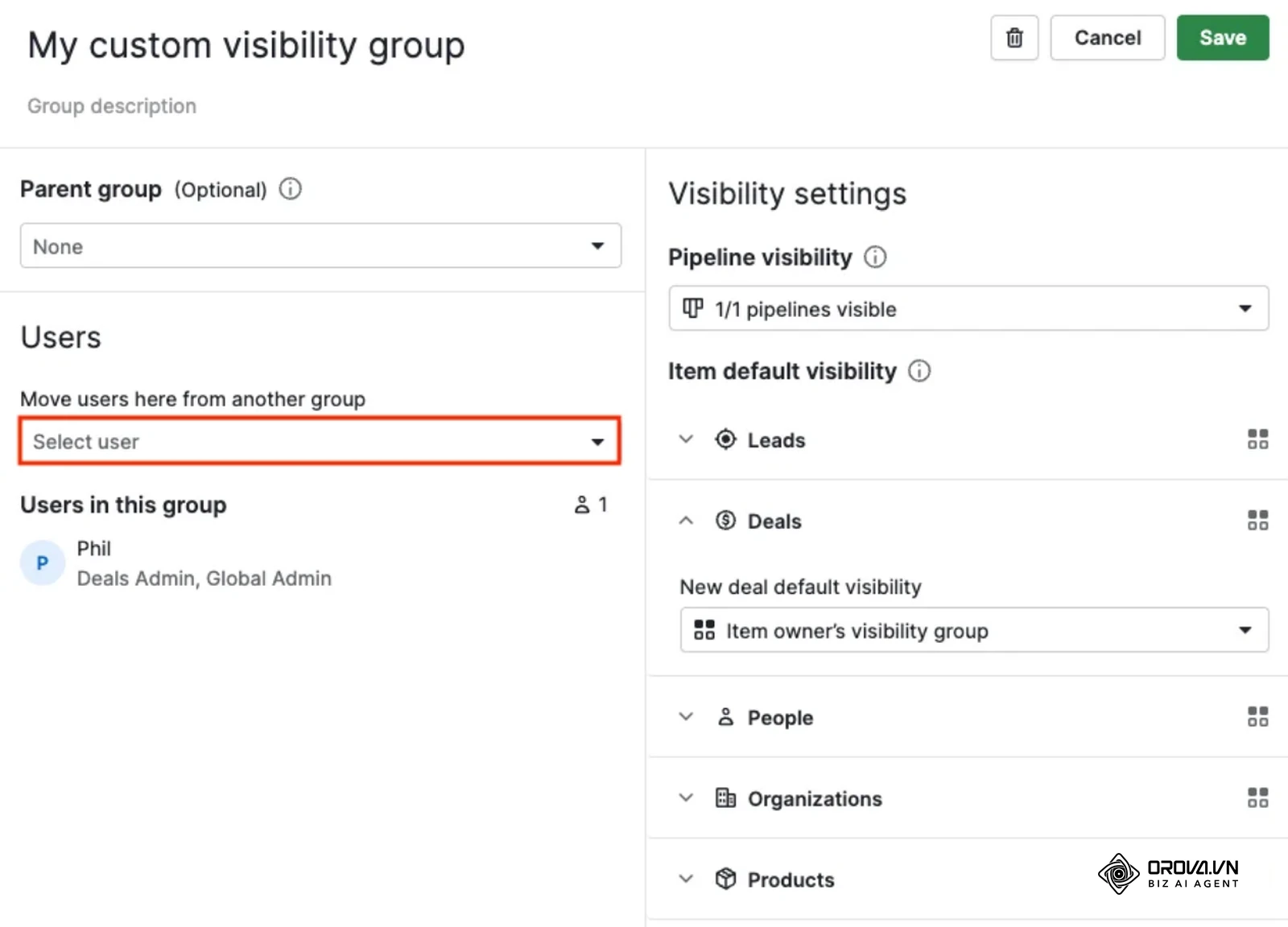Open the pipelines visible dropdown
The width and height of the screenshot is (1288, 927).
tap(968, 308)
